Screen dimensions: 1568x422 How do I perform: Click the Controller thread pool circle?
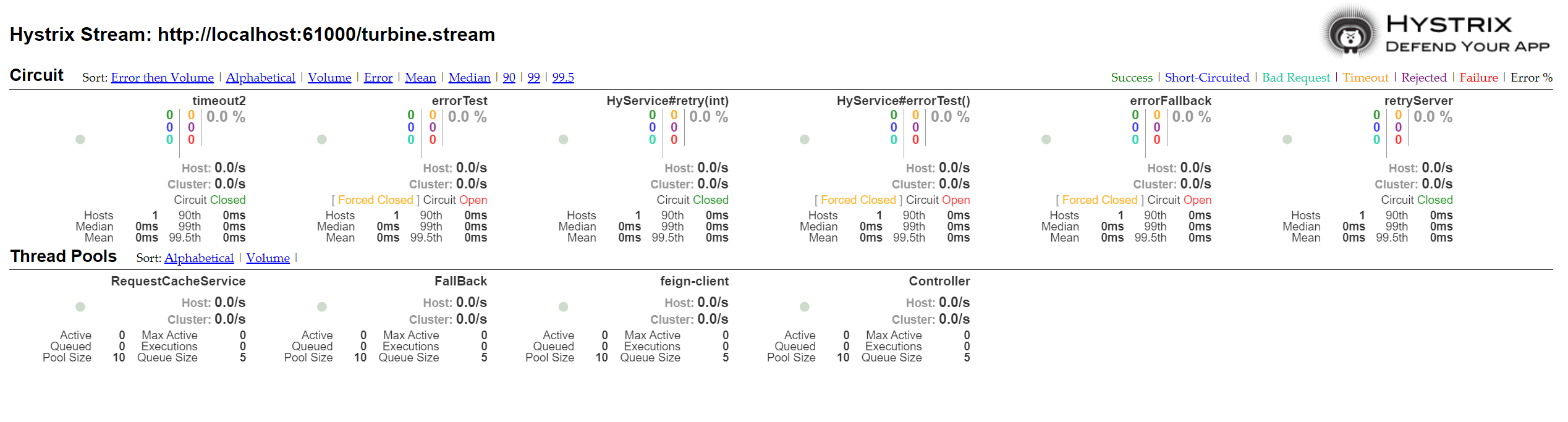pyautogui.click(x=805, y=307)
